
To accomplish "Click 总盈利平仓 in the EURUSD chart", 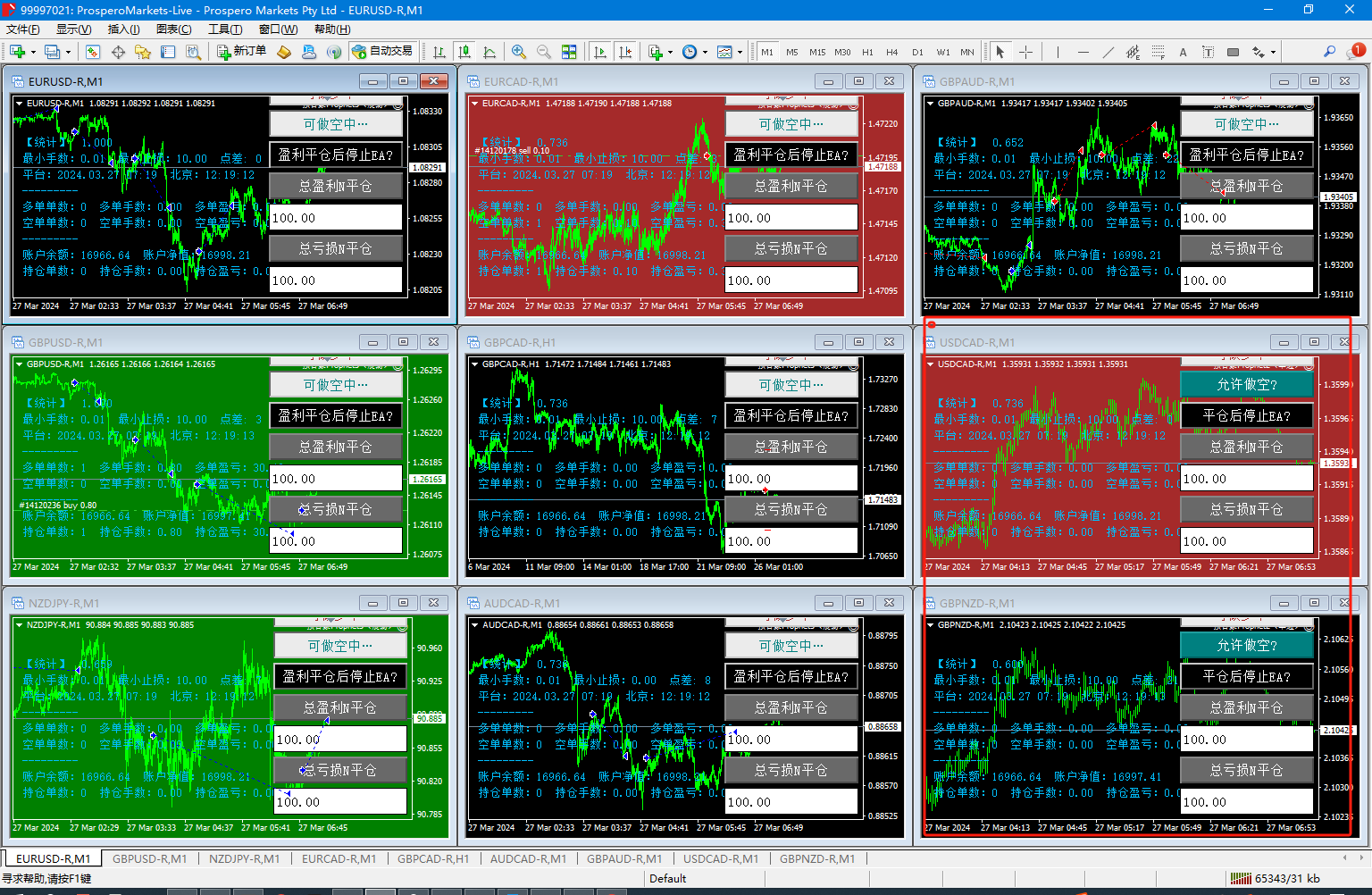I will click(336, 186).
